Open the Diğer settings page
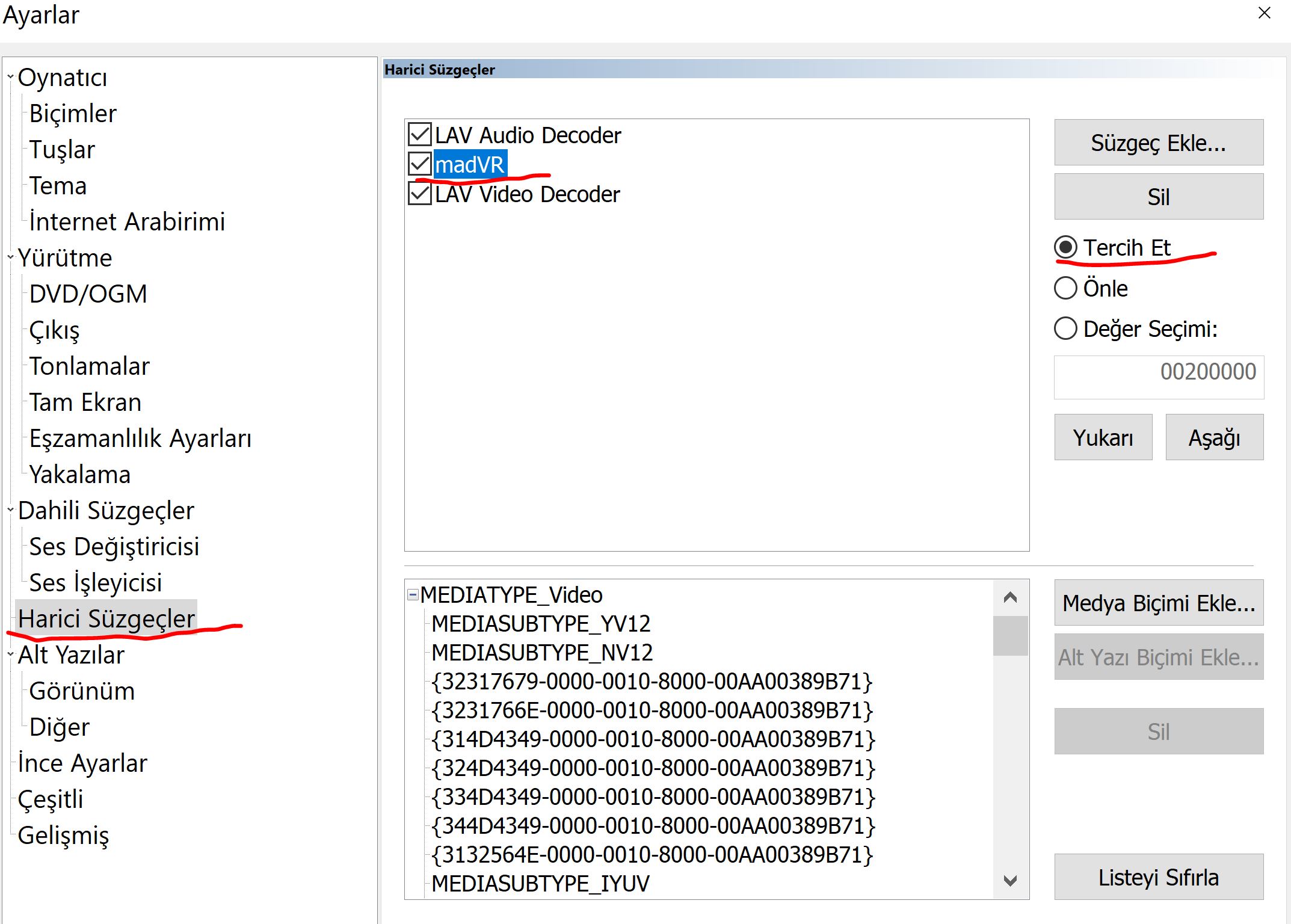This screenshot has width=1291, height=924. click(59, 727)
